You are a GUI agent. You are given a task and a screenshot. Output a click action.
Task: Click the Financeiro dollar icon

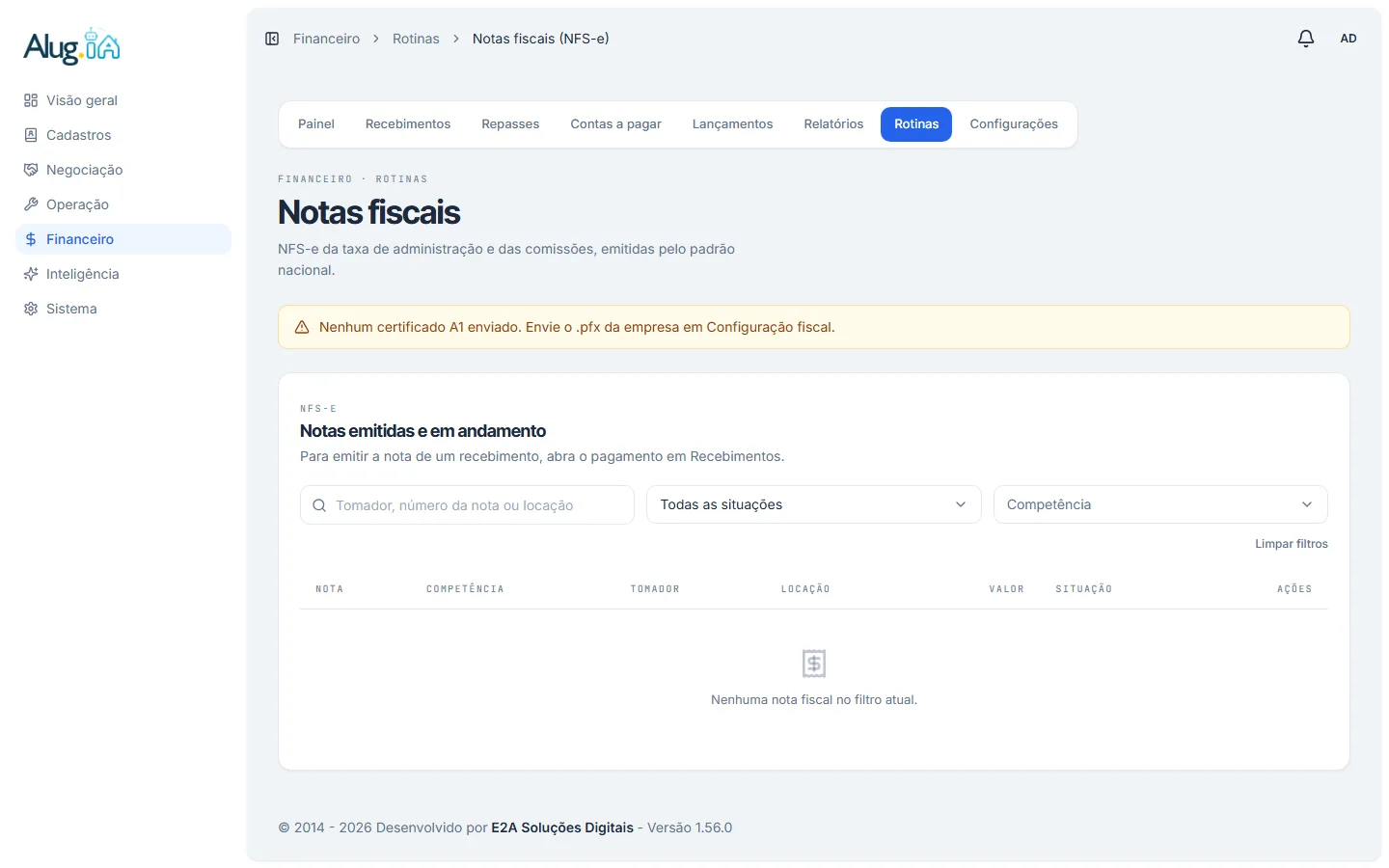tap(31, 239)
